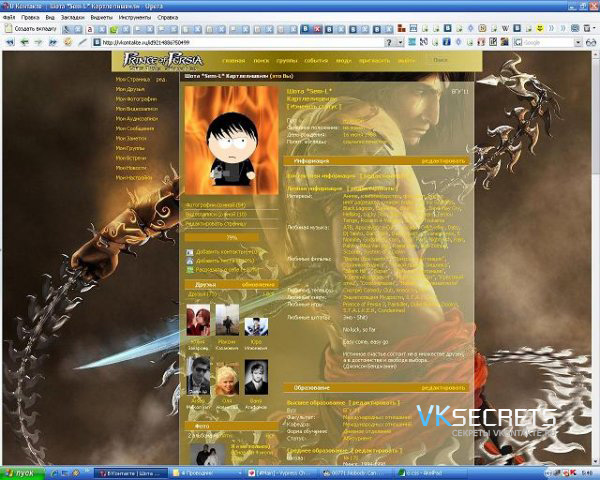Click the reload page icon
The image size is (600, 480).
point(68,42)
